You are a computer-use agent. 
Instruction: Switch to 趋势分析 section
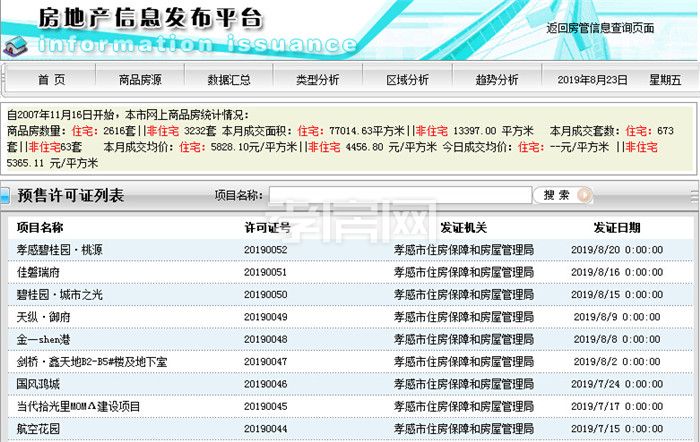(496, 80)
